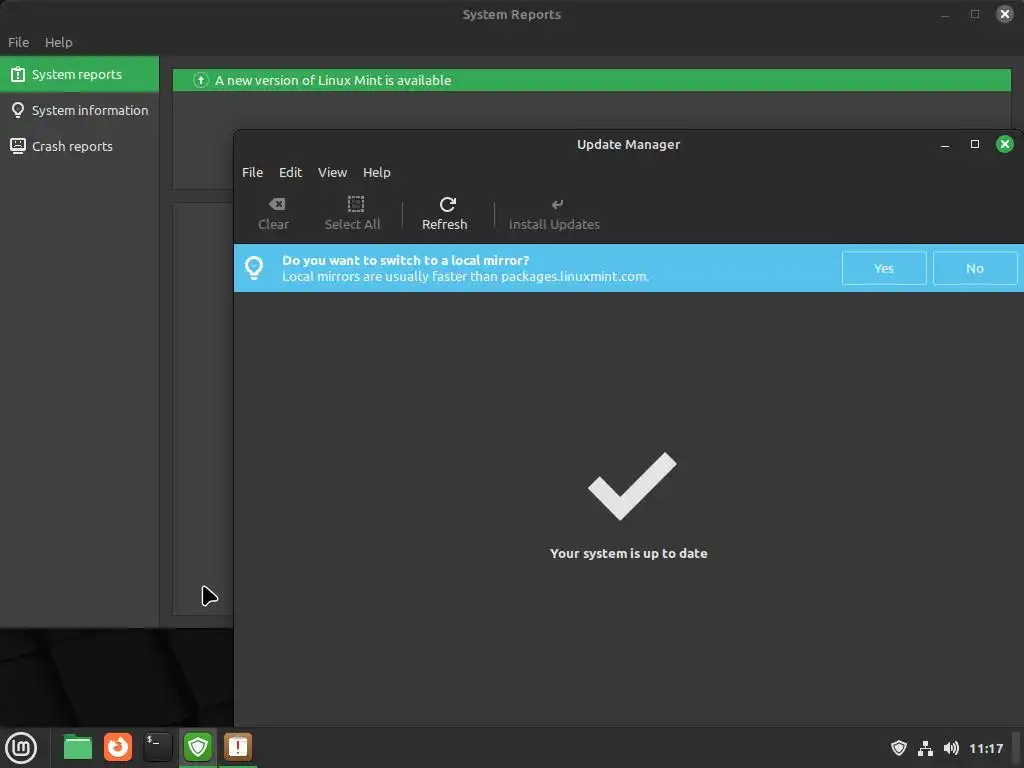Launch Firefox from the taskbar
Image resolution: width=1024 pixels, height=768 pixels.
(x=118, y=748)
